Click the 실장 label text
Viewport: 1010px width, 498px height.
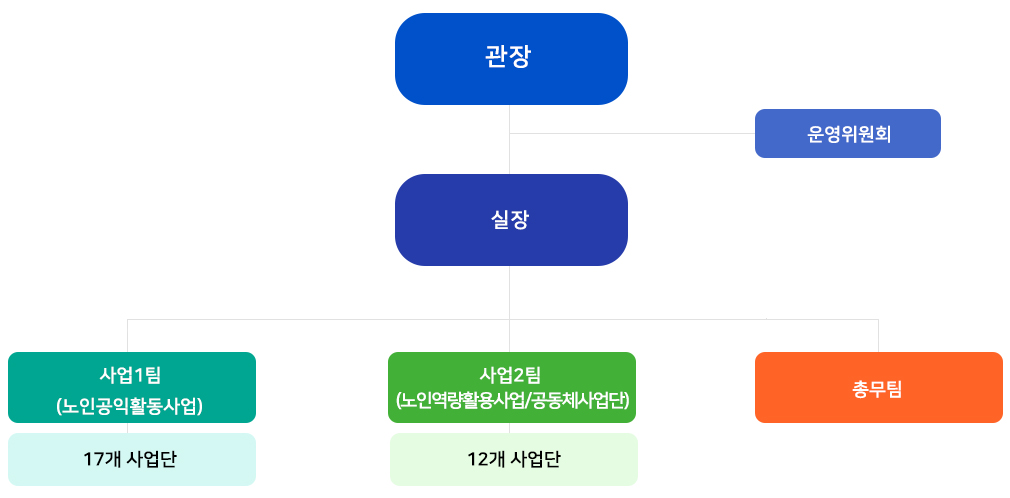point(510,220)
